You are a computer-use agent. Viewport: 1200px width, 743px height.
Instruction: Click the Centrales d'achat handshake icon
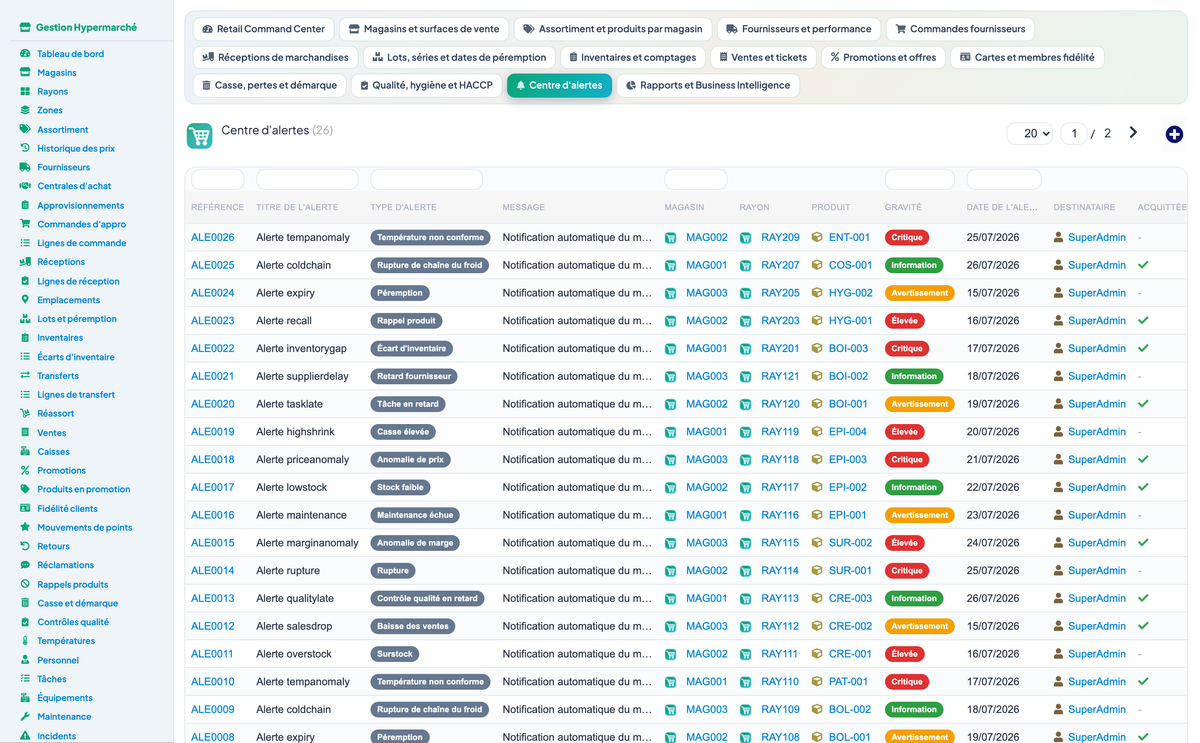25,186
